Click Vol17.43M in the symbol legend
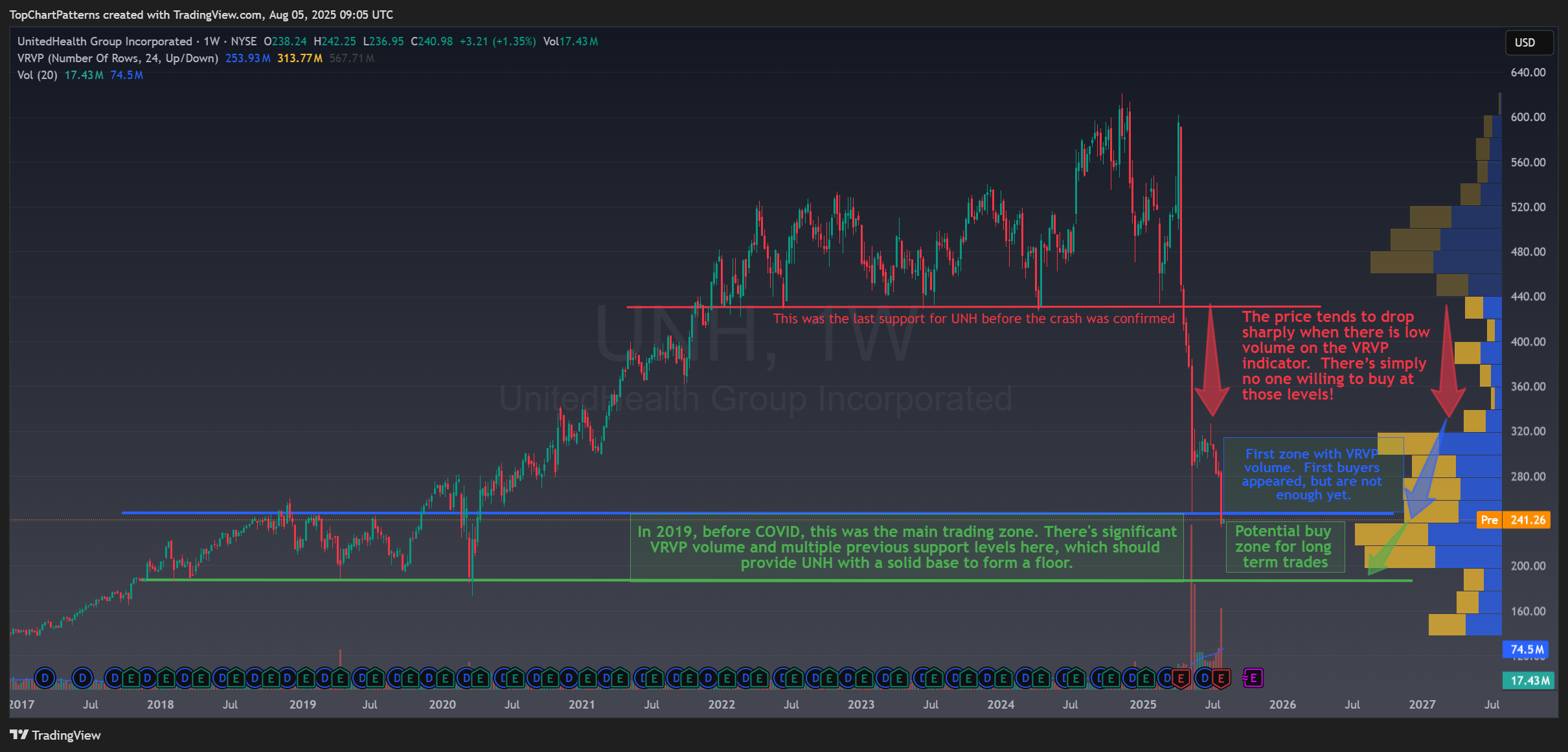 click(571, 41)
